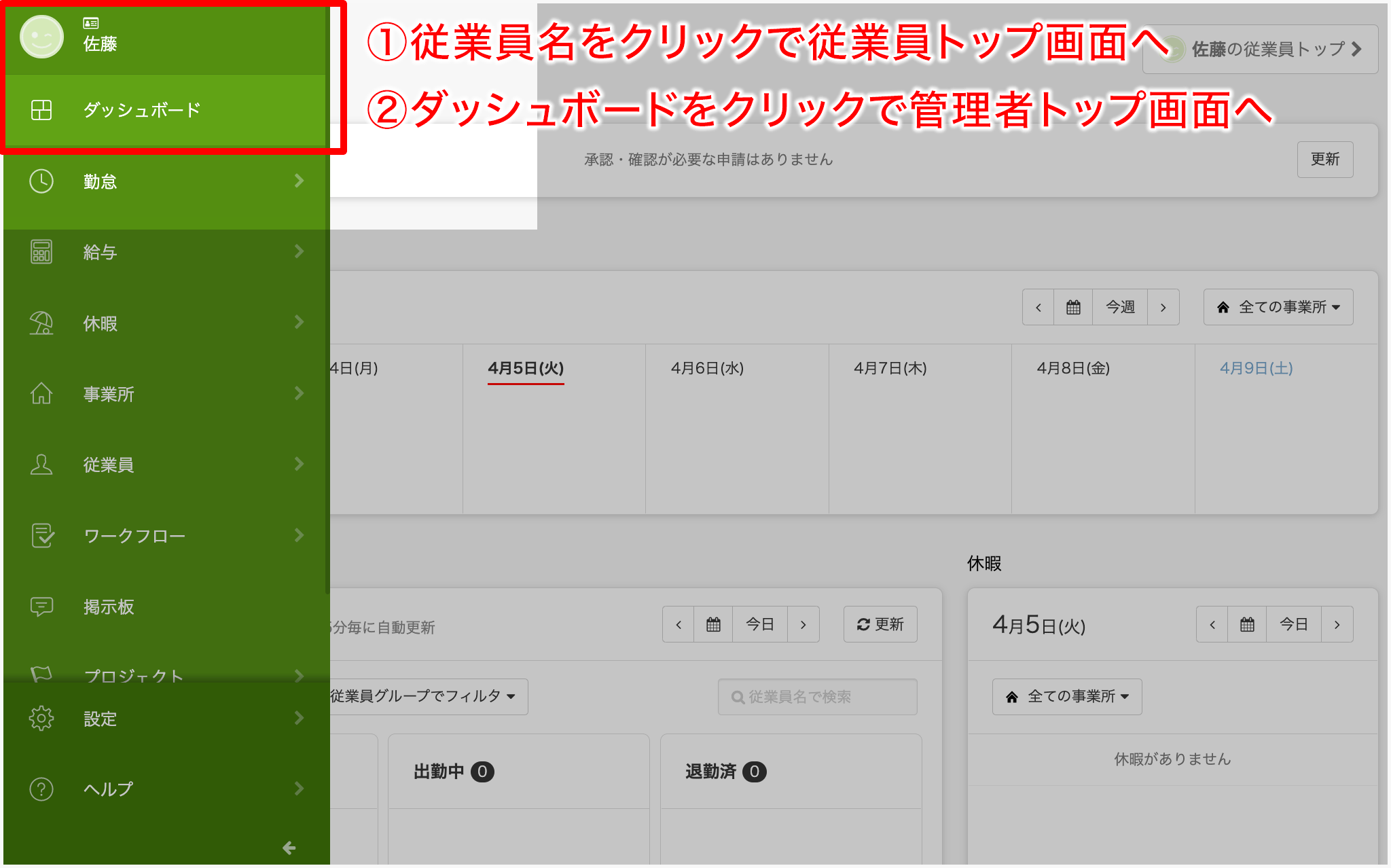Click 佐藤 employee name in sidebar
Viewport: 1391px width, 868px height.
[x=100, y=44]
